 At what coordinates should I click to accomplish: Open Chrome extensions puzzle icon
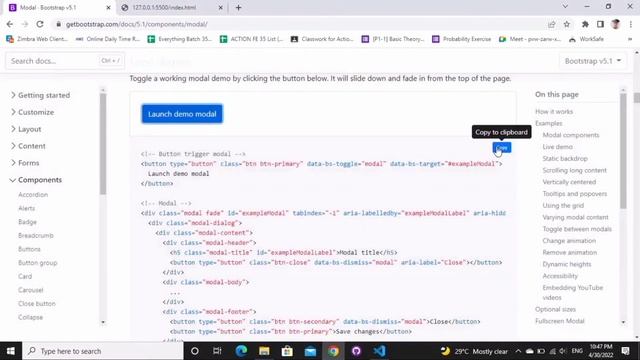[585, 24]
